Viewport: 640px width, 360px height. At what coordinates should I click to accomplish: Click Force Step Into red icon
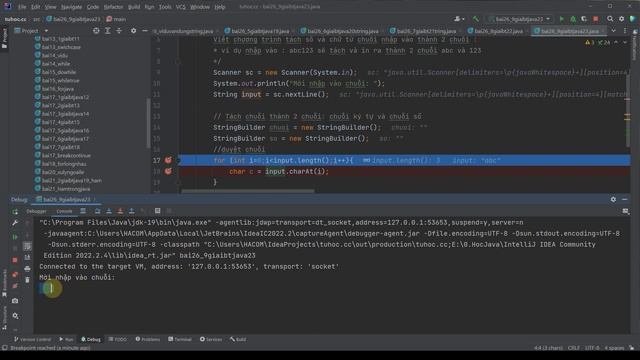pyautogui.click(x=120, y=211)
